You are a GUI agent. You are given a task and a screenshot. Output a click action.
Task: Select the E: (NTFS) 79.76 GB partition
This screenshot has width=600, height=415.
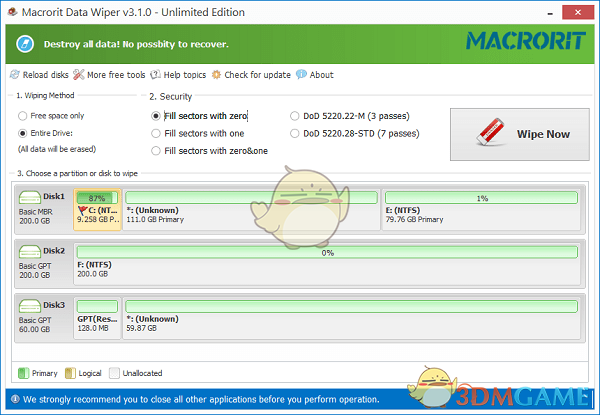pyautogui.click(x=481, y=210)
